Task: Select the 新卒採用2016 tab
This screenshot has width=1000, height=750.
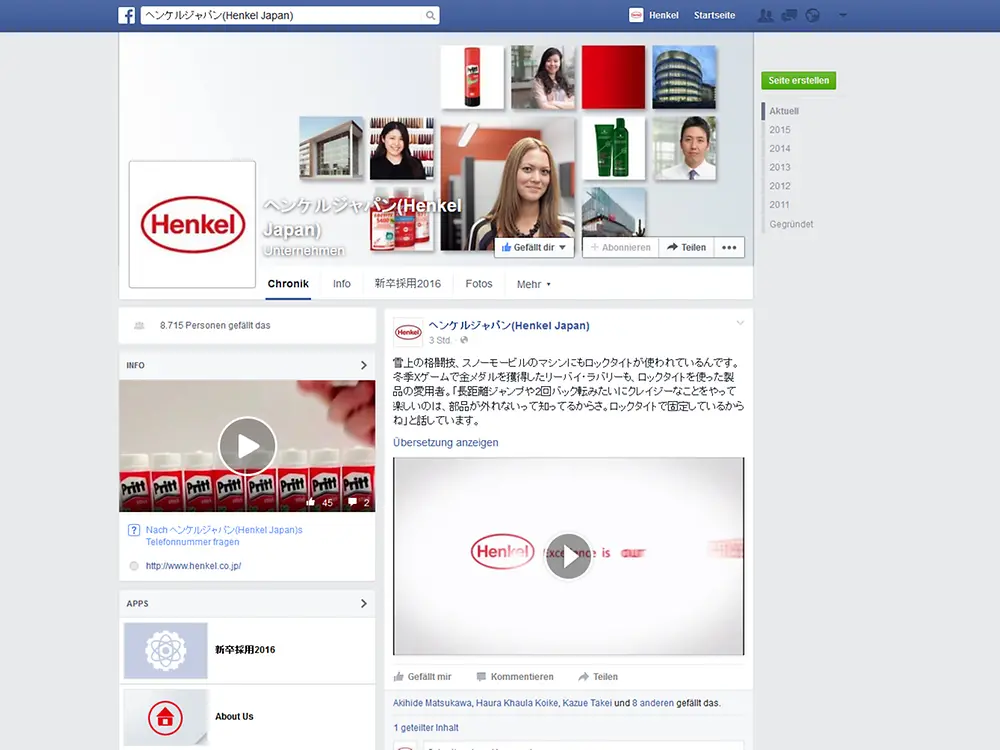Action: pos(408,284)
